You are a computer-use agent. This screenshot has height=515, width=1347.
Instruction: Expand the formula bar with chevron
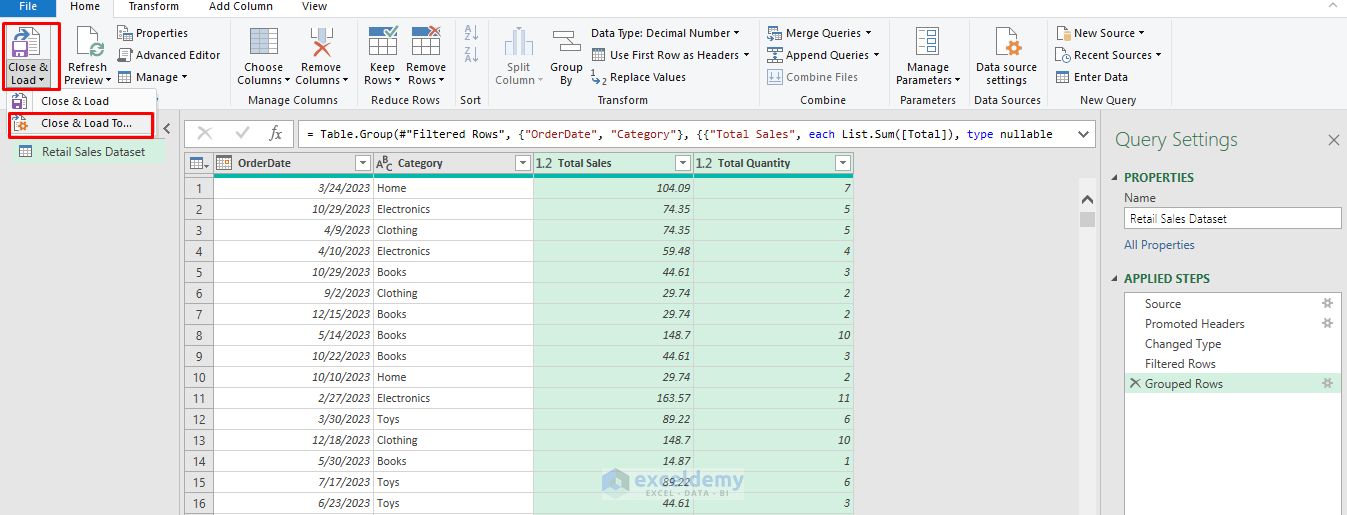(1084, 134)
